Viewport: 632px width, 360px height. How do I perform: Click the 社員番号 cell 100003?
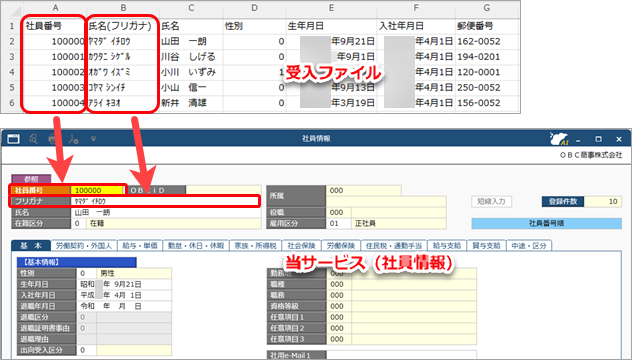(55, 87)
